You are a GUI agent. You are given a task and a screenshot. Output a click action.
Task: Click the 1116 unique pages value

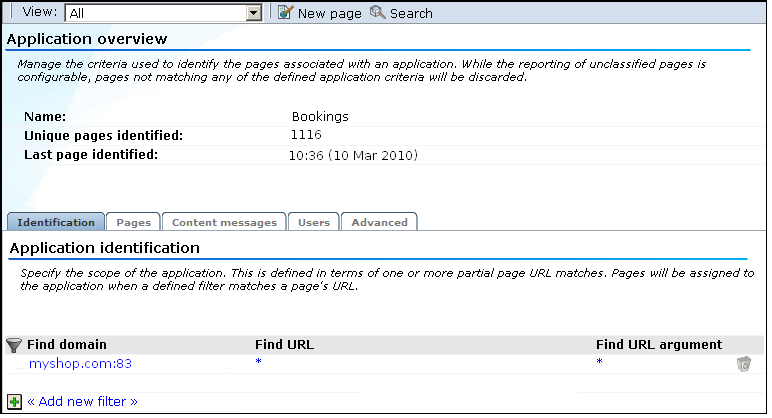(306, 135)
